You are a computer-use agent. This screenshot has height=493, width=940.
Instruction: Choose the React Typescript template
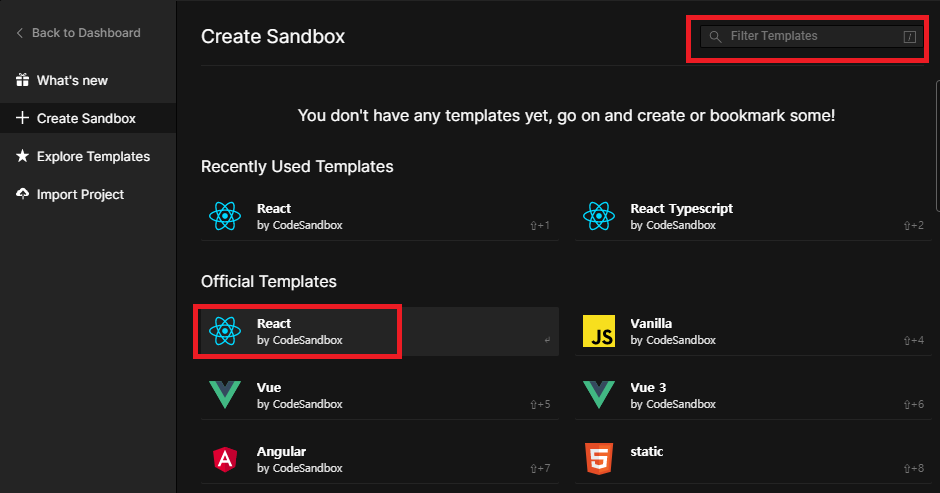(x=754, y=217)
